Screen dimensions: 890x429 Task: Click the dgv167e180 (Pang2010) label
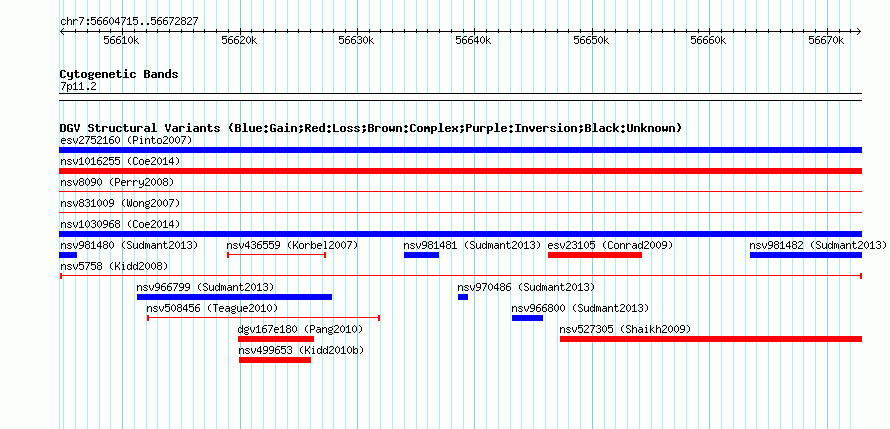coord(300,329)
